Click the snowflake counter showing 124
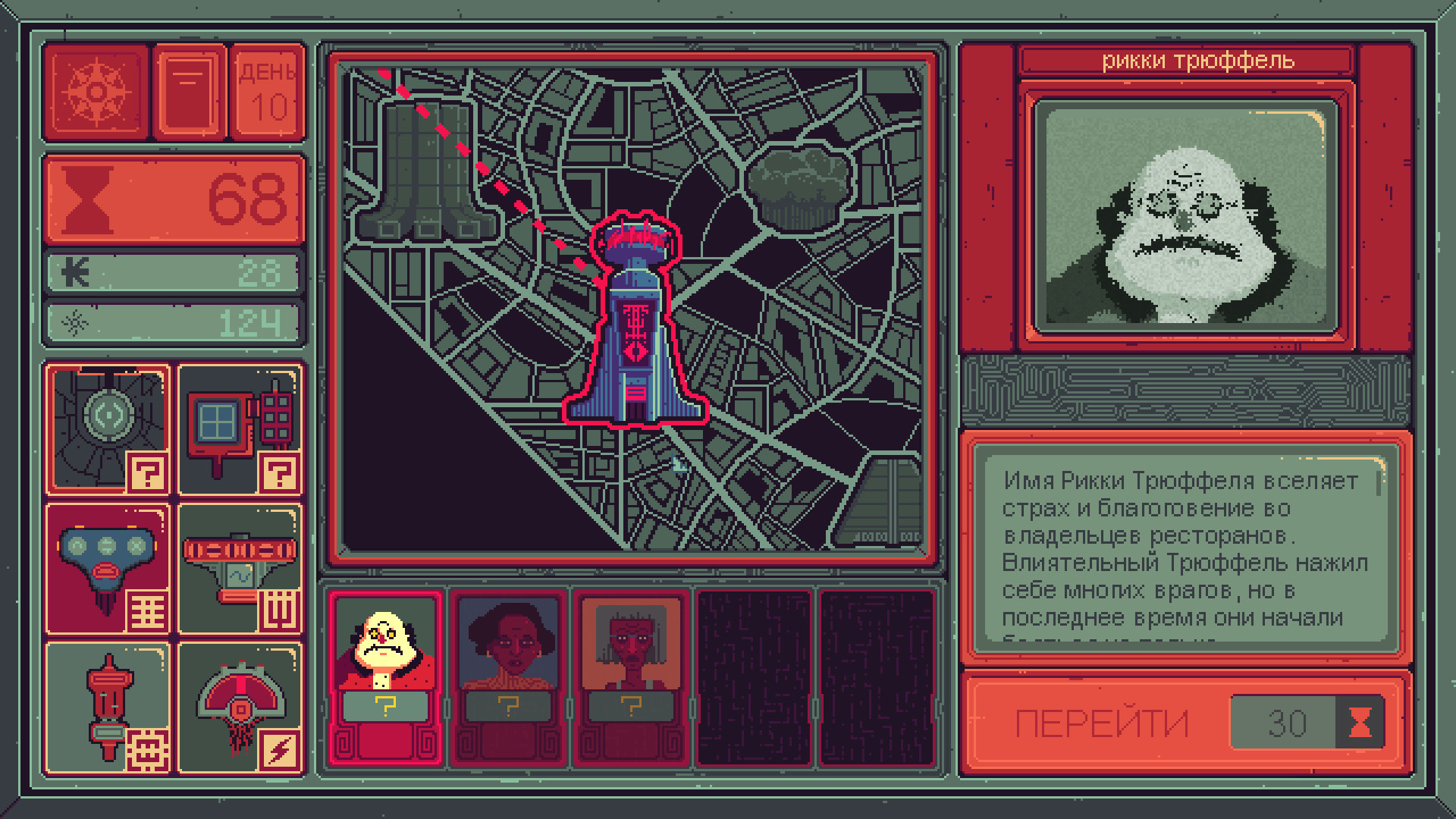This screenshot has width=1456, height=819. [172, 319]
